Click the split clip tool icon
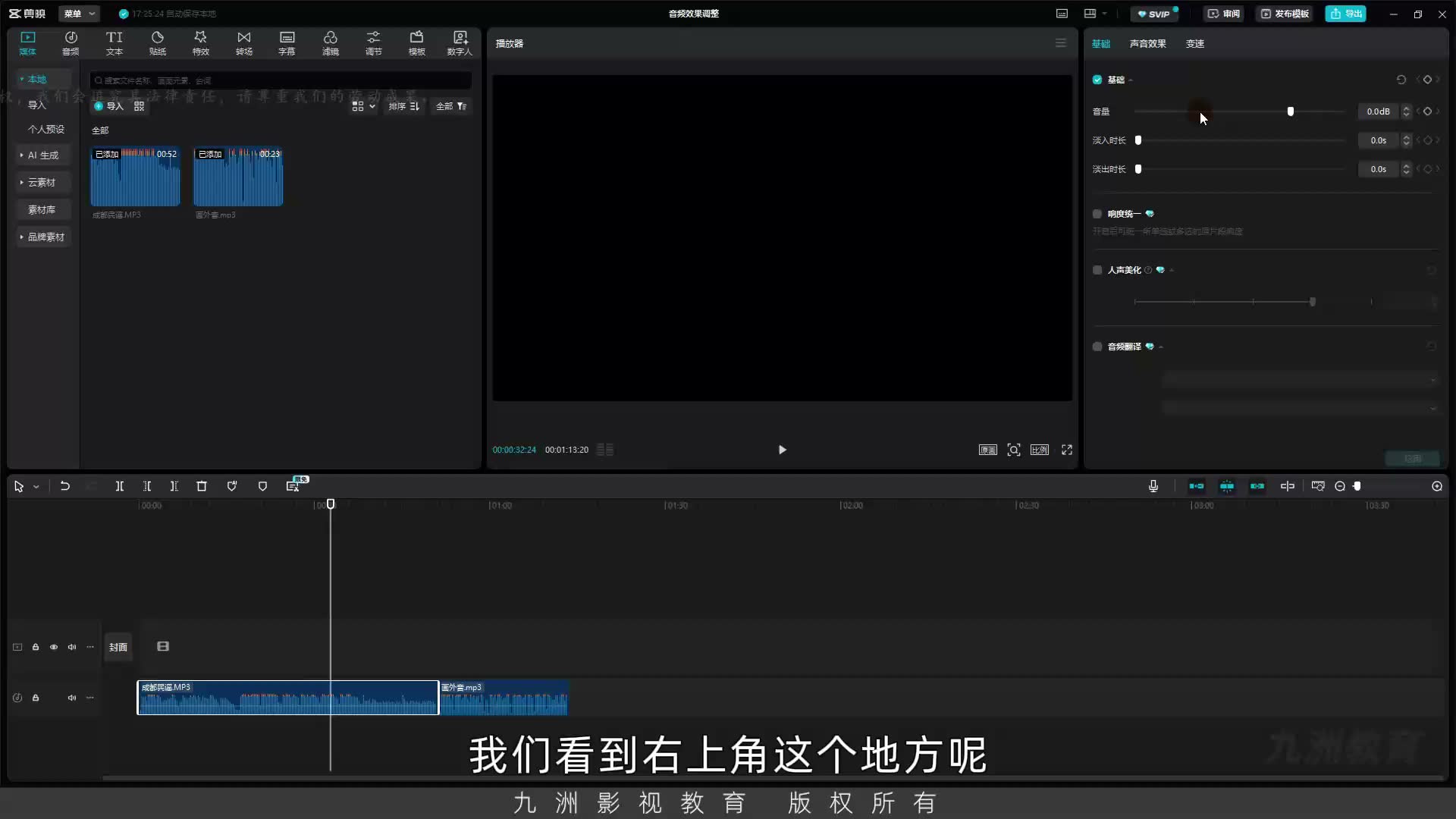This screenshot has height=819, width=1456. (119, 486)
